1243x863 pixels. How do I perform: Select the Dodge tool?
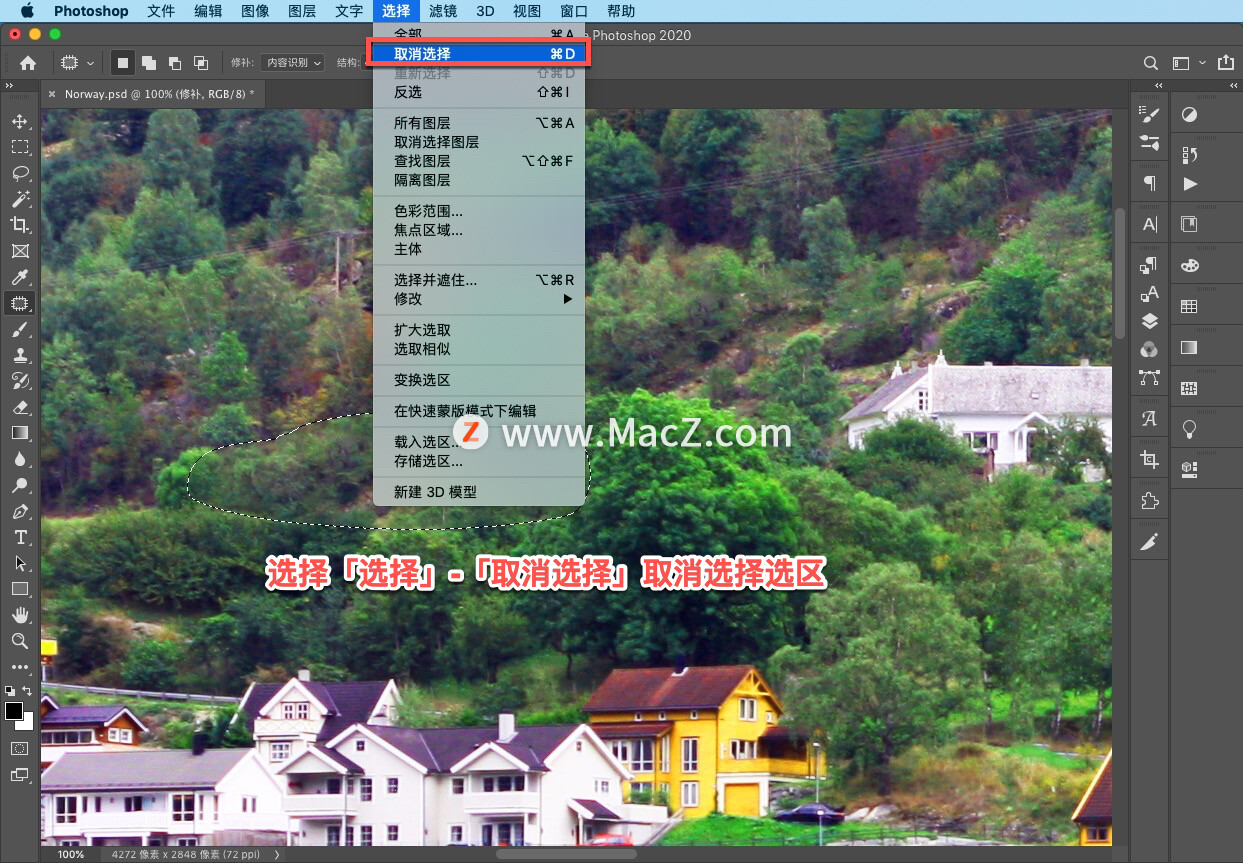pyautogui.click(x=20, y=485)
